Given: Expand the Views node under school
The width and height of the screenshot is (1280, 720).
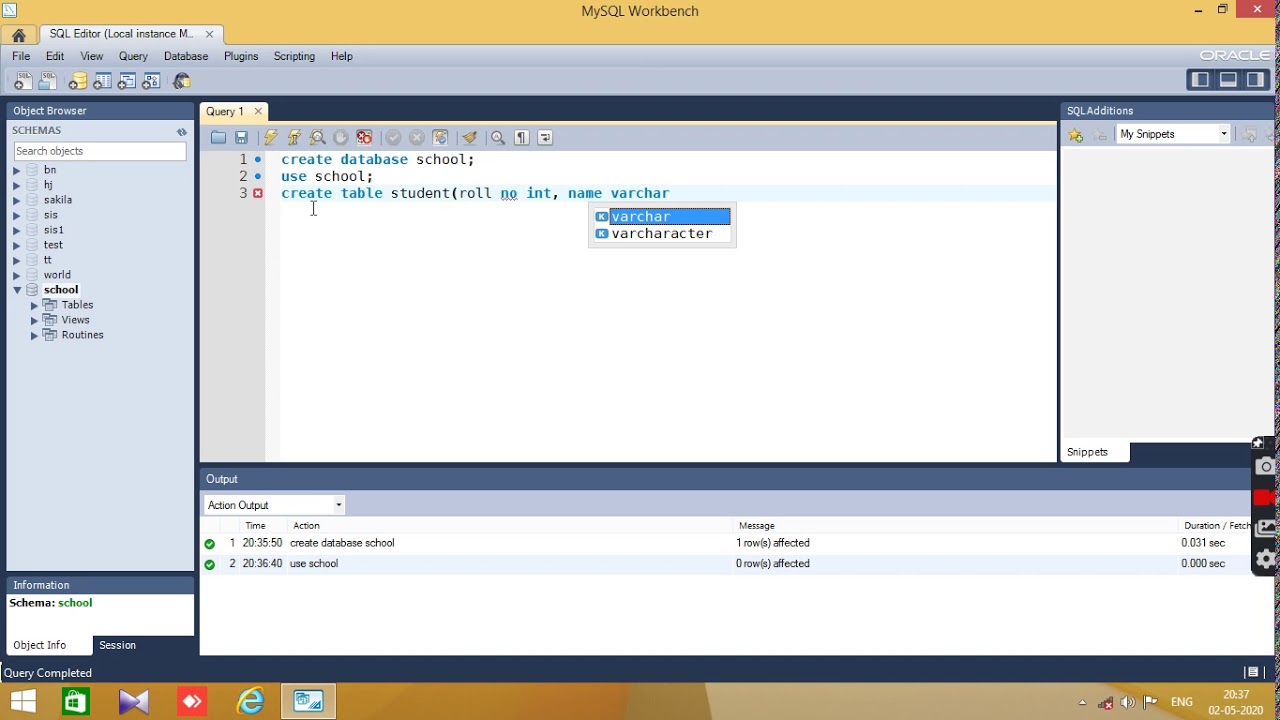Looking at the screenshot, I should click(34, 320).
